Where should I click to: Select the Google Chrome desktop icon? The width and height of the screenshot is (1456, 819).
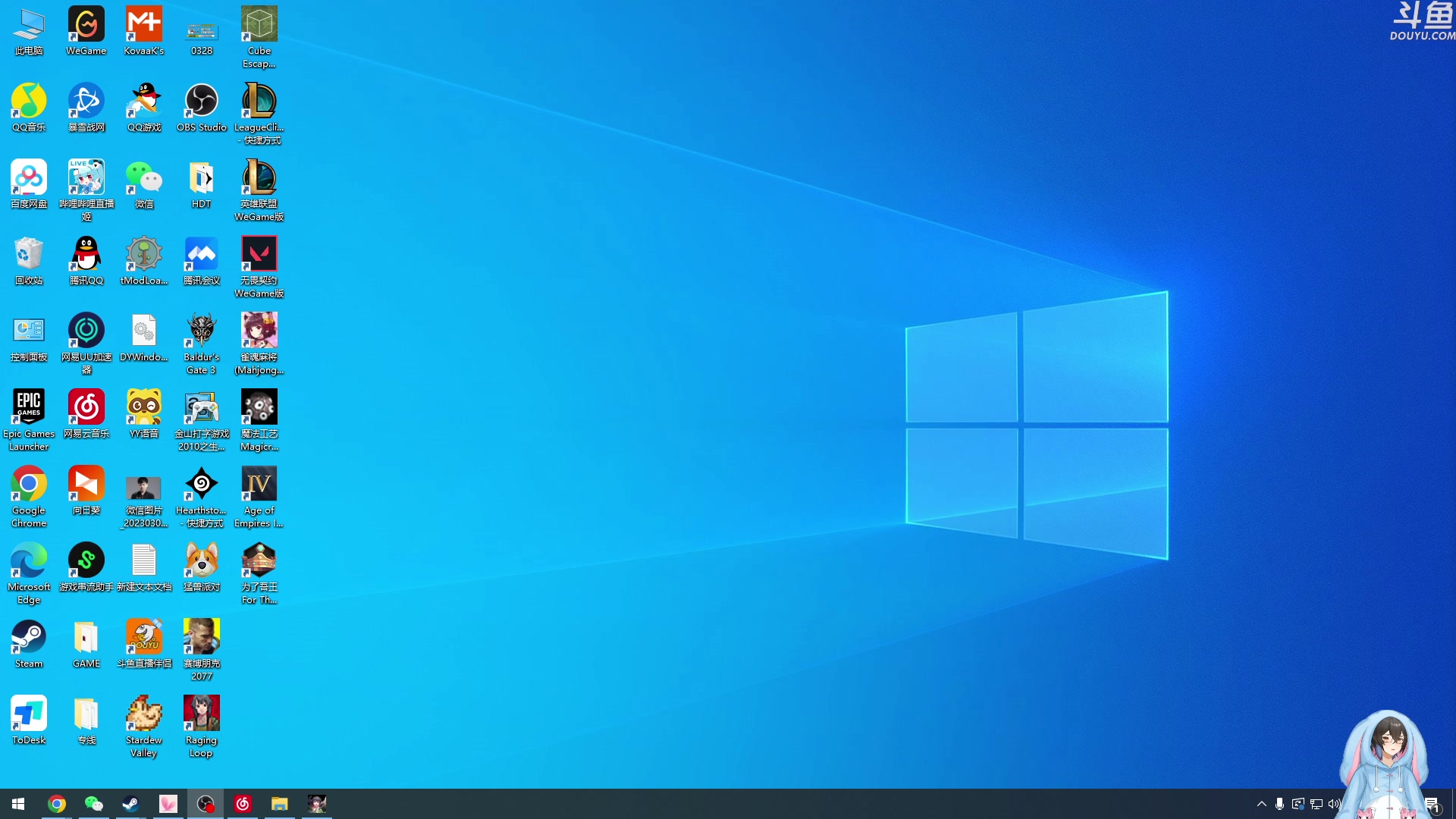tap(29, 497)
